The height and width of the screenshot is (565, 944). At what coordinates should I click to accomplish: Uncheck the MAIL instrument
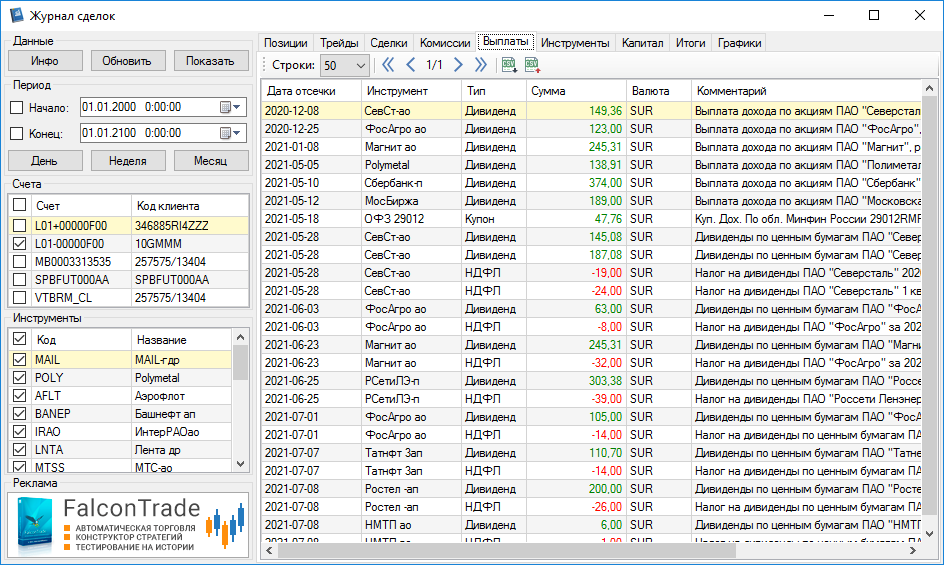(20, 360)
